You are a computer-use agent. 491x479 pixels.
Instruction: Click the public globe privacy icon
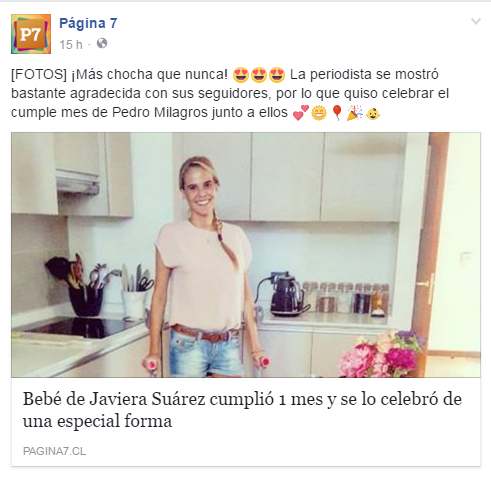(102, 43)
